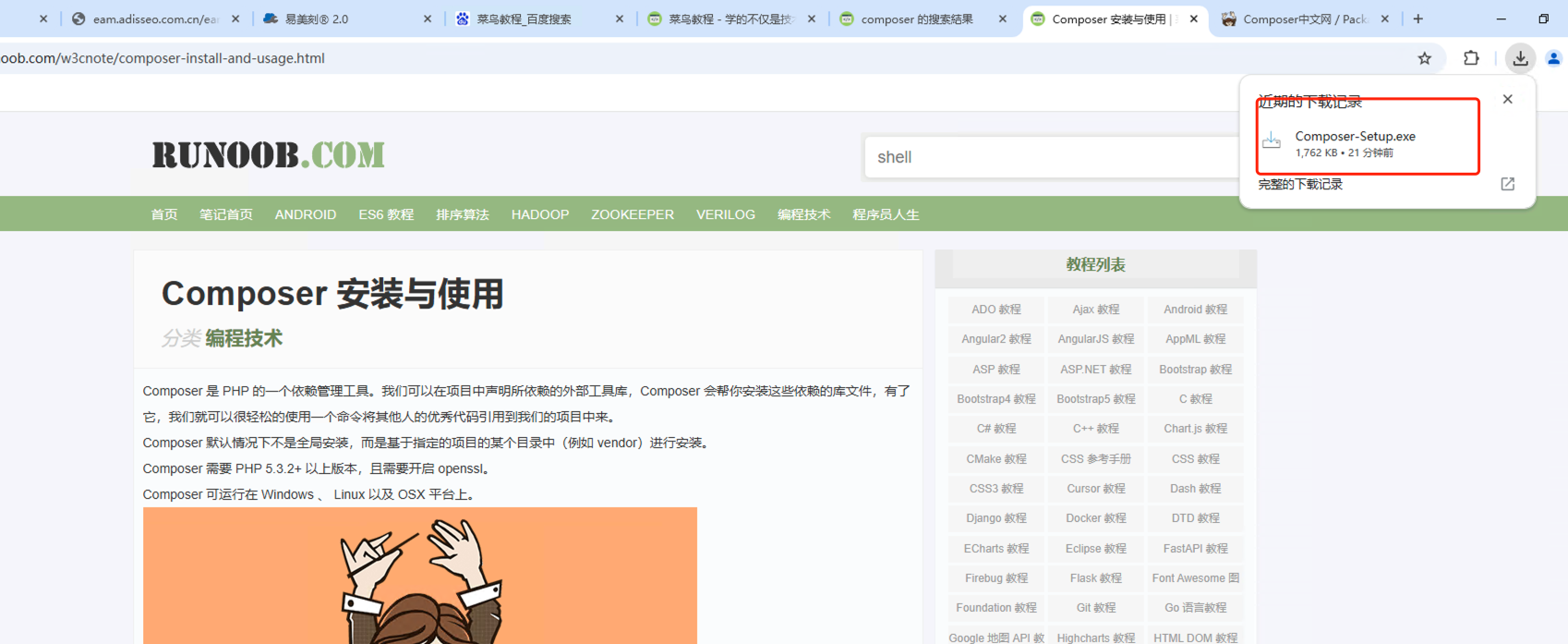Open the Bootstrap5 教程 tutorial link
1568x644 pixels.
pyautogui.click(x=1096, y=399)
